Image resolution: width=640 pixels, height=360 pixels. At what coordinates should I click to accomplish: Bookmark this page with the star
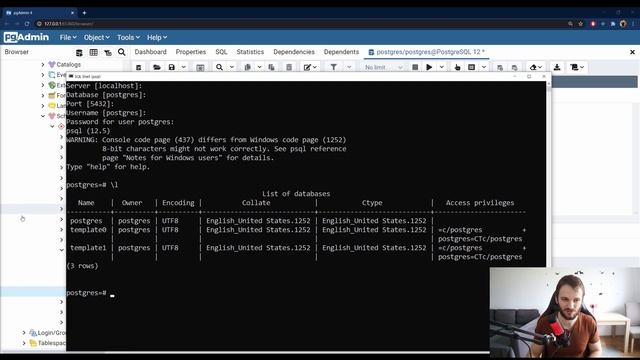point(580,24)
